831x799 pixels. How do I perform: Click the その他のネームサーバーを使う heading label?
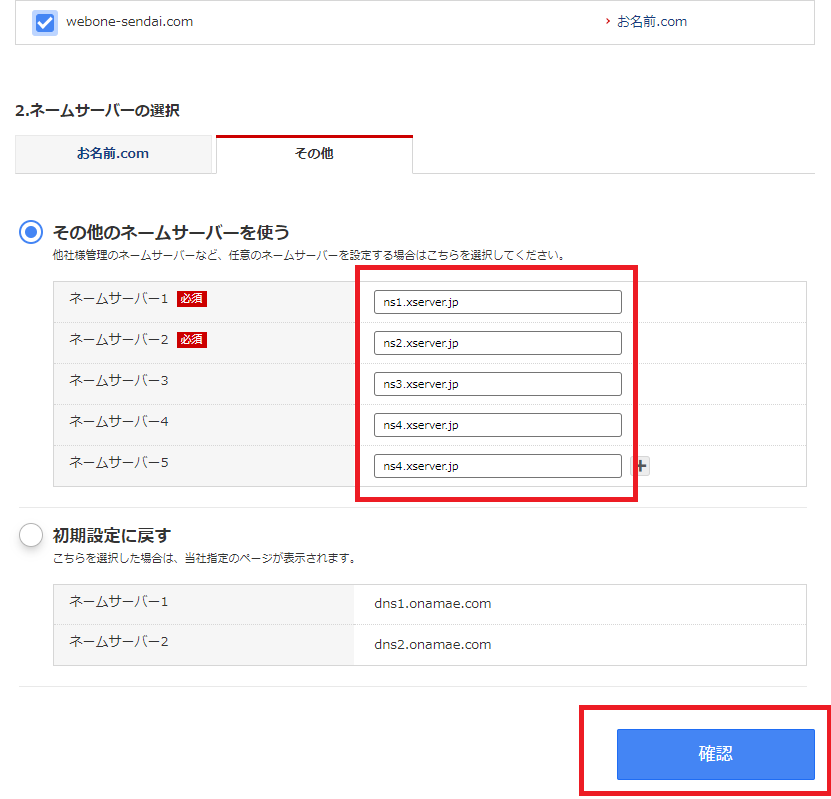(171, 232)
